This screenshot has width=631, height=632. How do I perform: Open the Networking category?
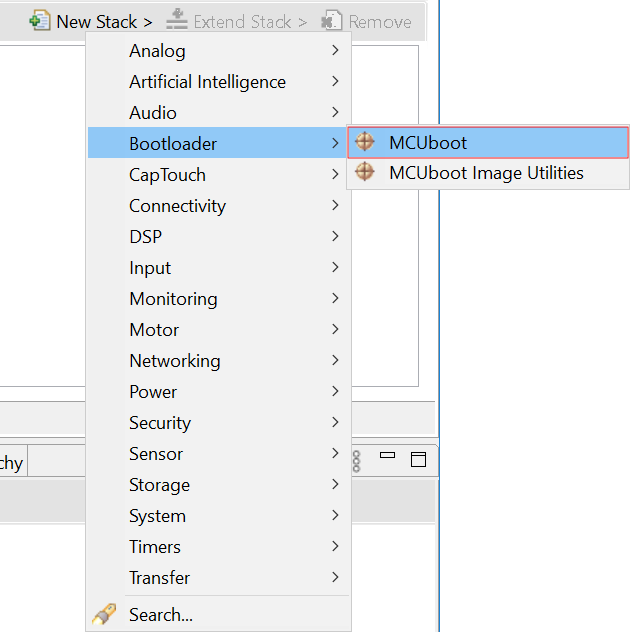[x=218, y=360]
